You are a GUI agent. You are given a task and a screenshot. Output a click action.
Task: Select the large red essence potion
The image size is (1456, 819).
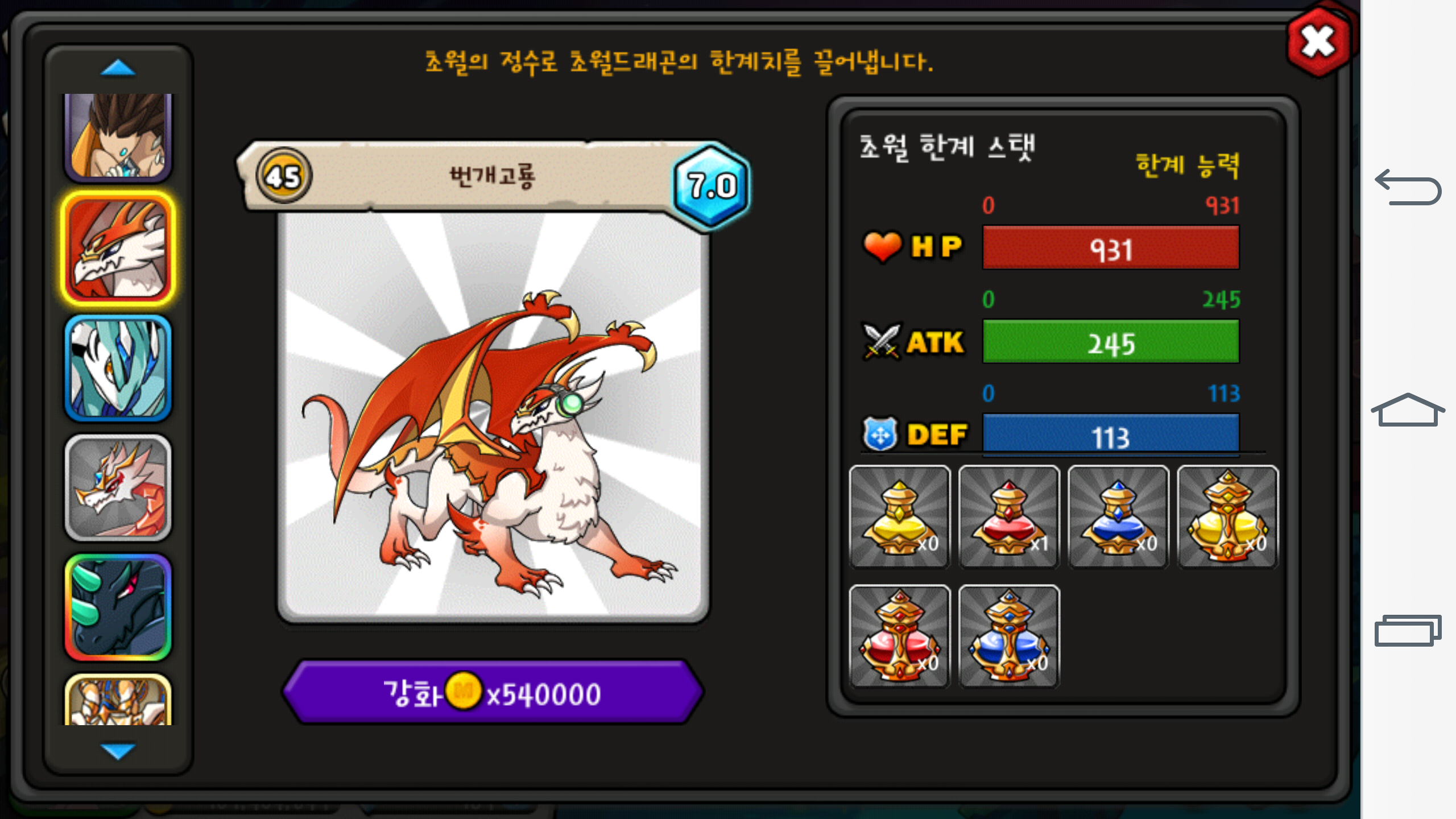900,636
